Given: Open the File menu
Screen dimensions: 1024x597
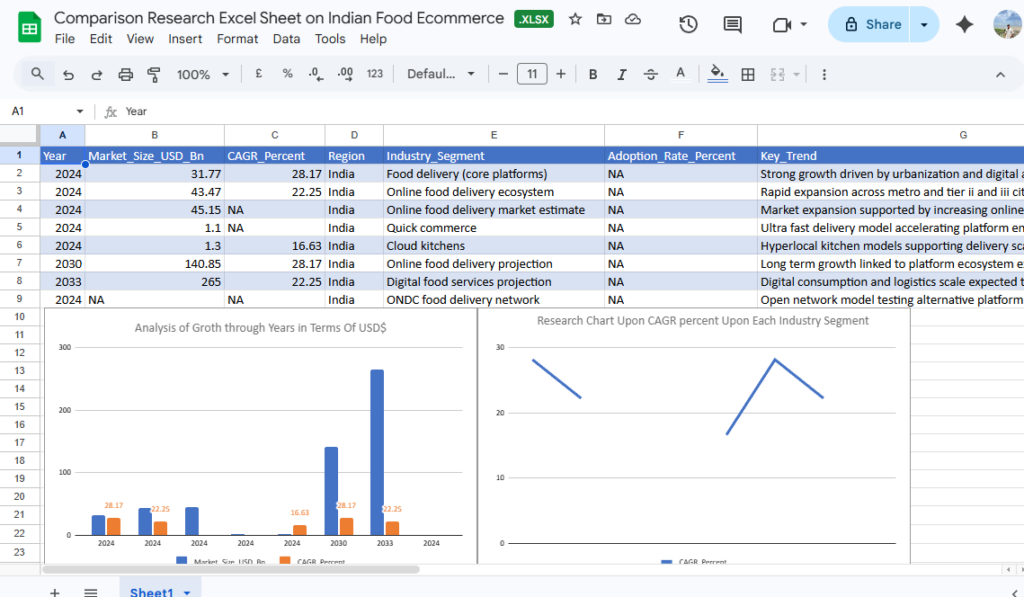Looking at the screenshot, I should point(65,39).
